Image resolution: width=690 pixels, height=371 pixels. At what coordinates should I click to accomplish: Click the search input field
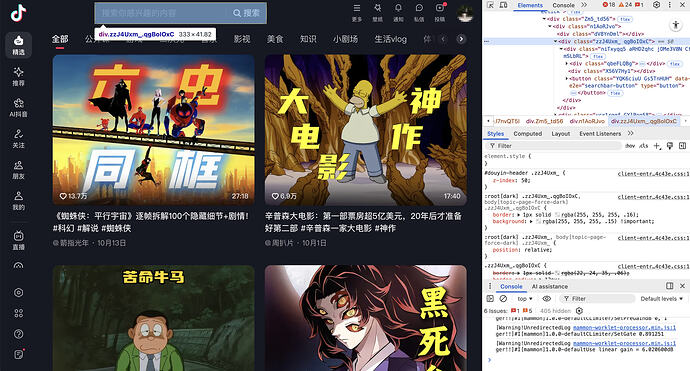coord(161,13)
